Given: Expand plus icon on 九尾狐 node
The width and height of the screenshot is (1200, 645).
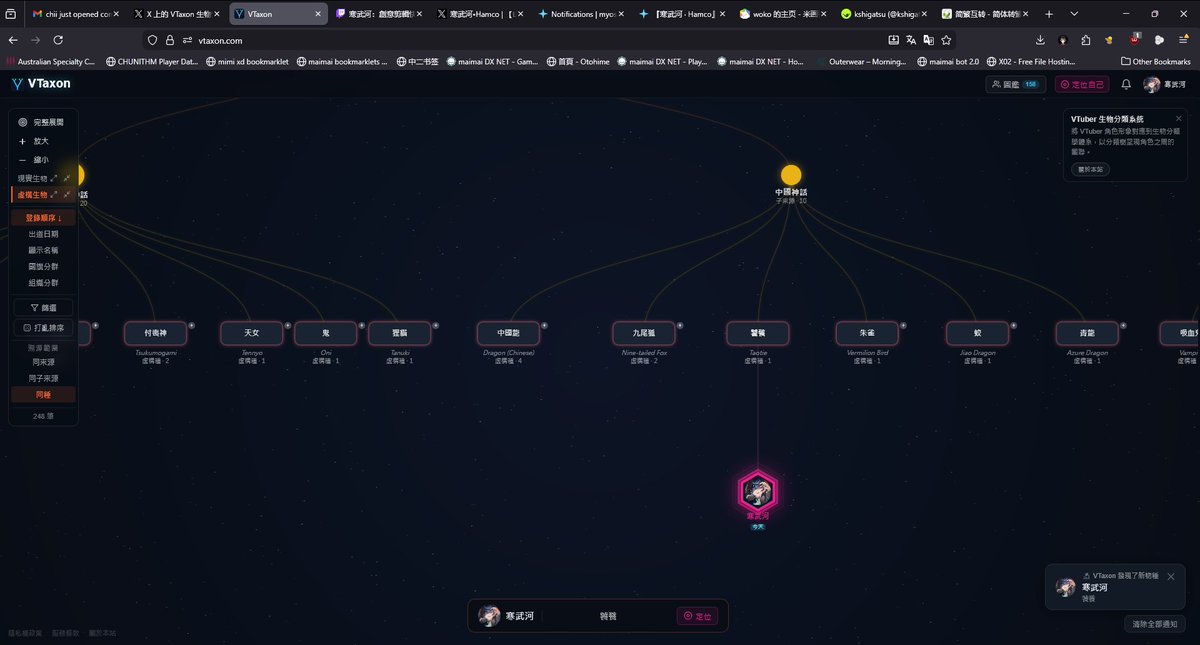Looking at the screenshot, I should [680, 325].
